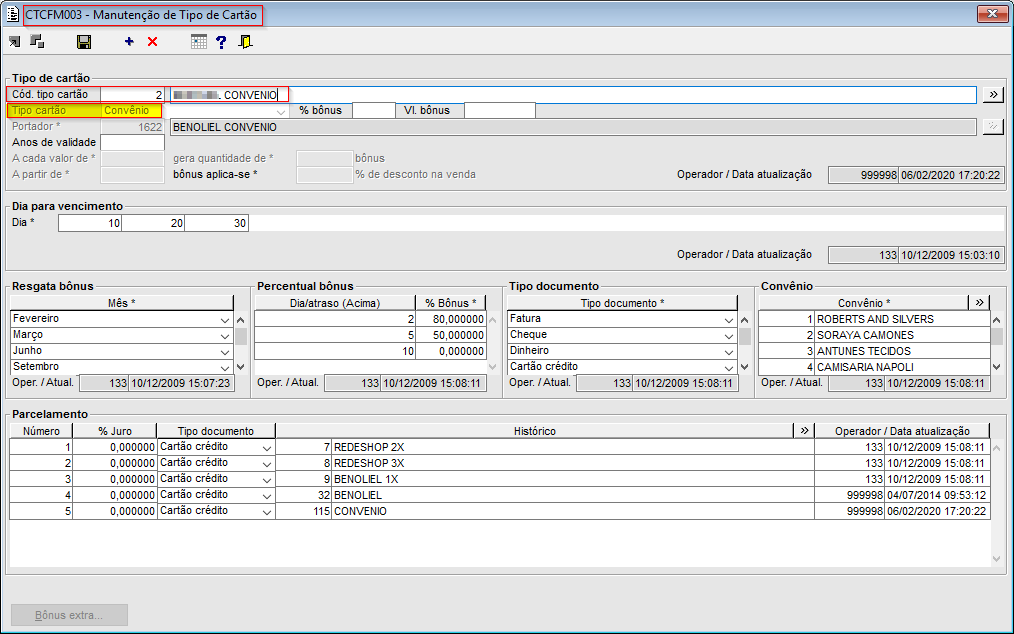Click the arrows button in Histórico column header
This screenshot has height=634, width=1014.
pyautogui.click(x=803, y=431)
